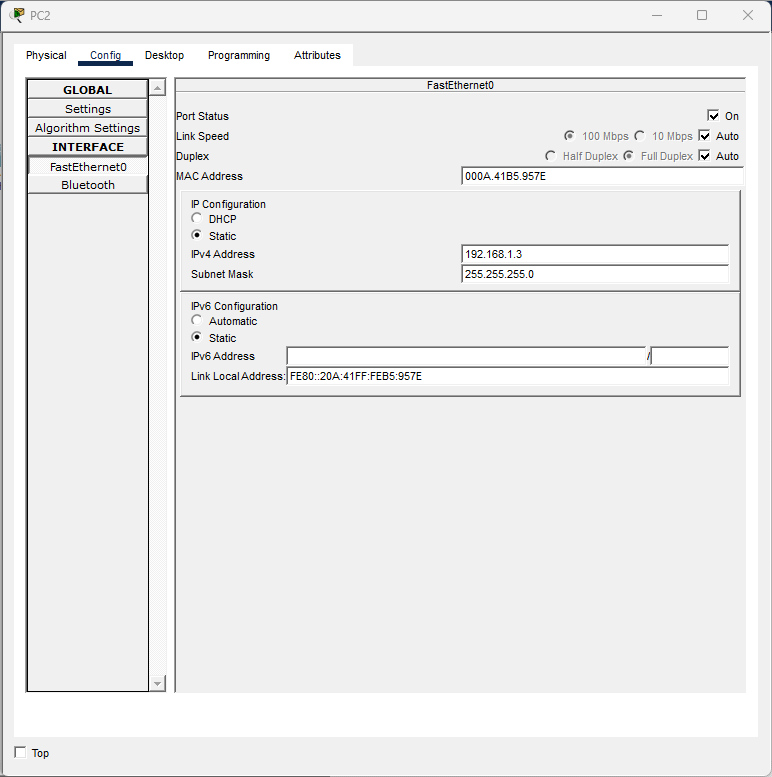772x777 pixels.
Task: Select the FastEthernet0 interface
Action: pos(88,167)
